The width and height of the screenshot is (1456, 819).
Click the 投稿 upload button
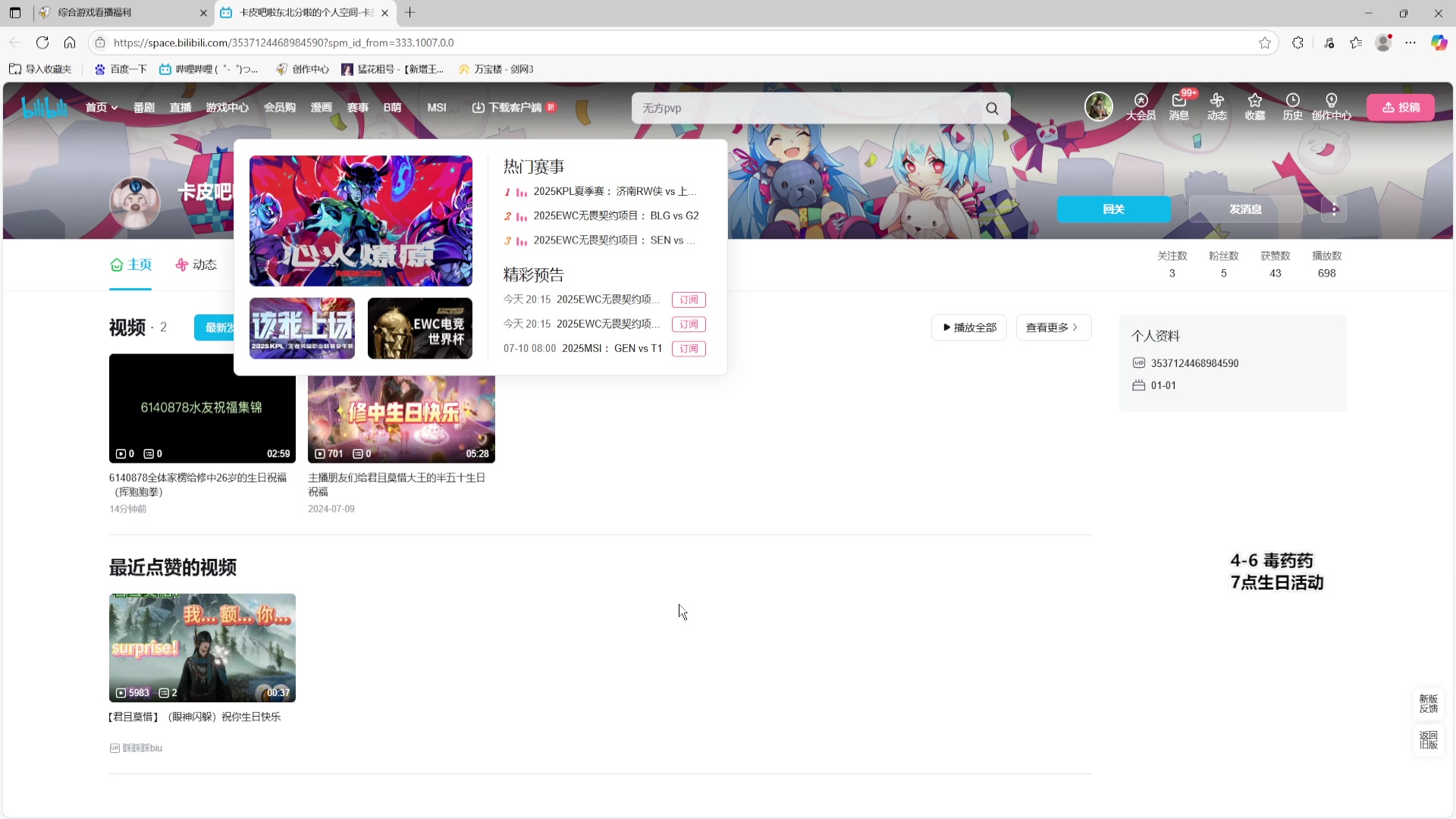point(1401,108)
